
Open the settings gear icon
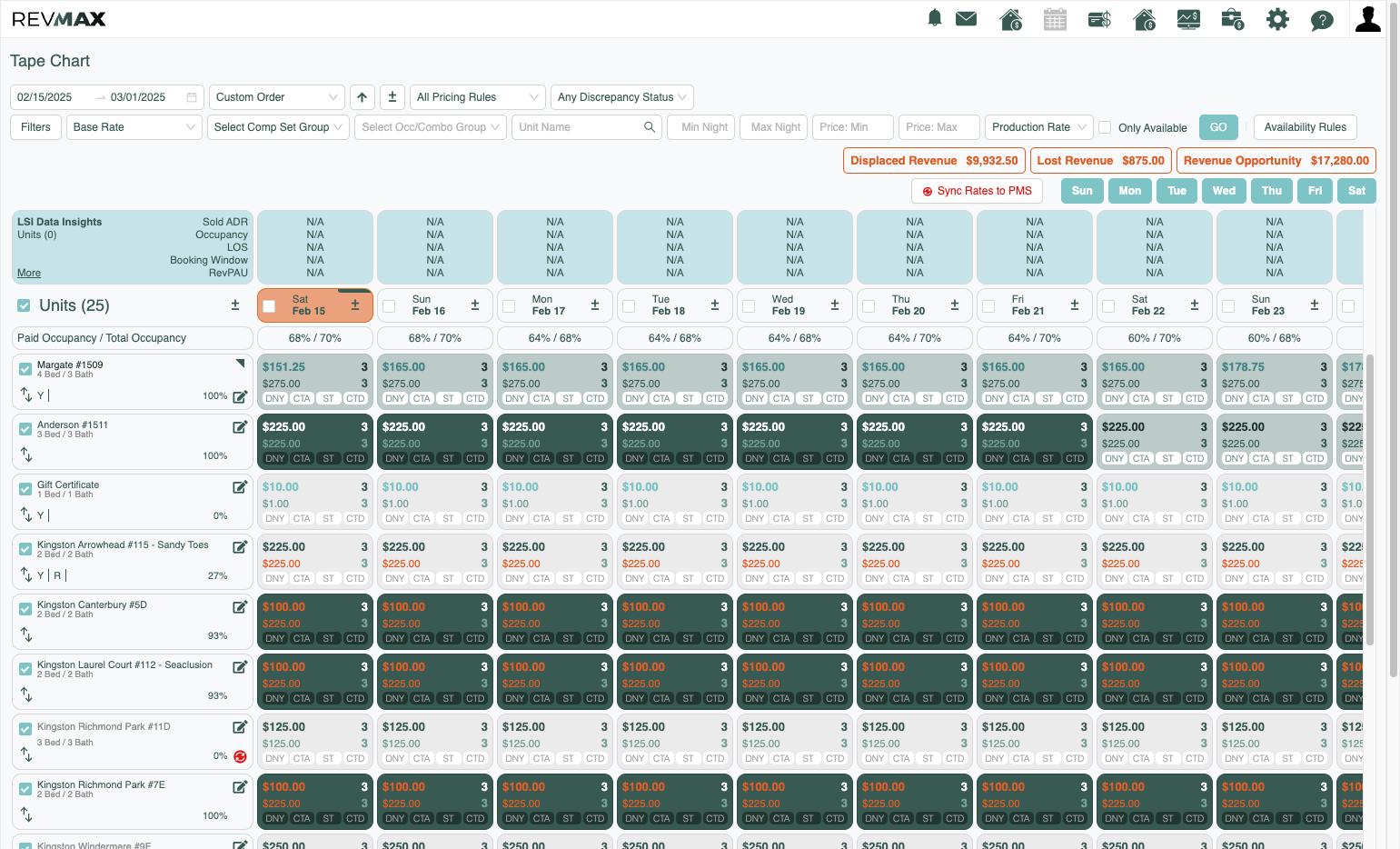point(1277,19)
